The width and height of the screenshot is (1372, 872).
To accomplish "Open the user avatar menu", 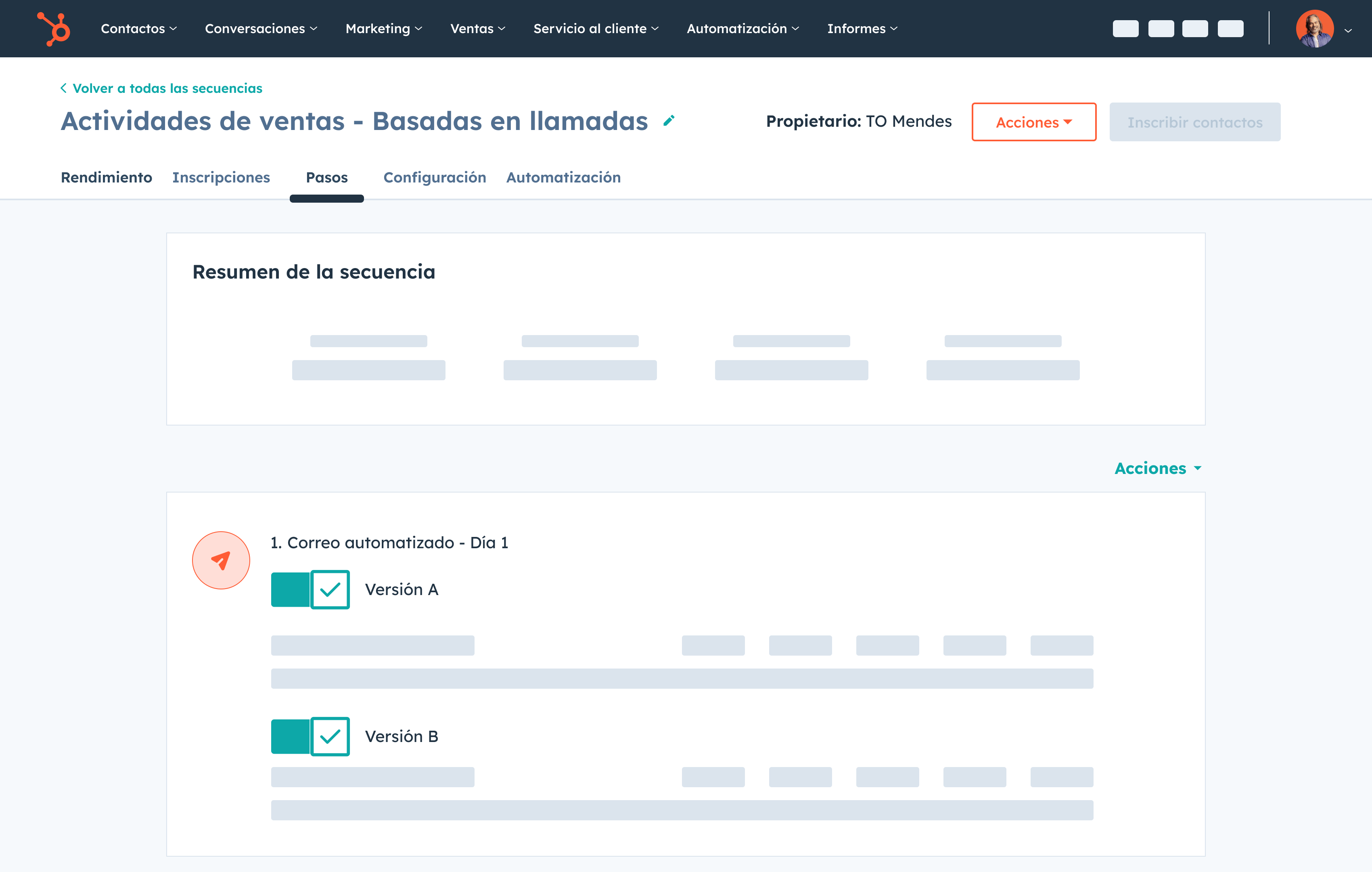I will click(x=1314, y=29).
